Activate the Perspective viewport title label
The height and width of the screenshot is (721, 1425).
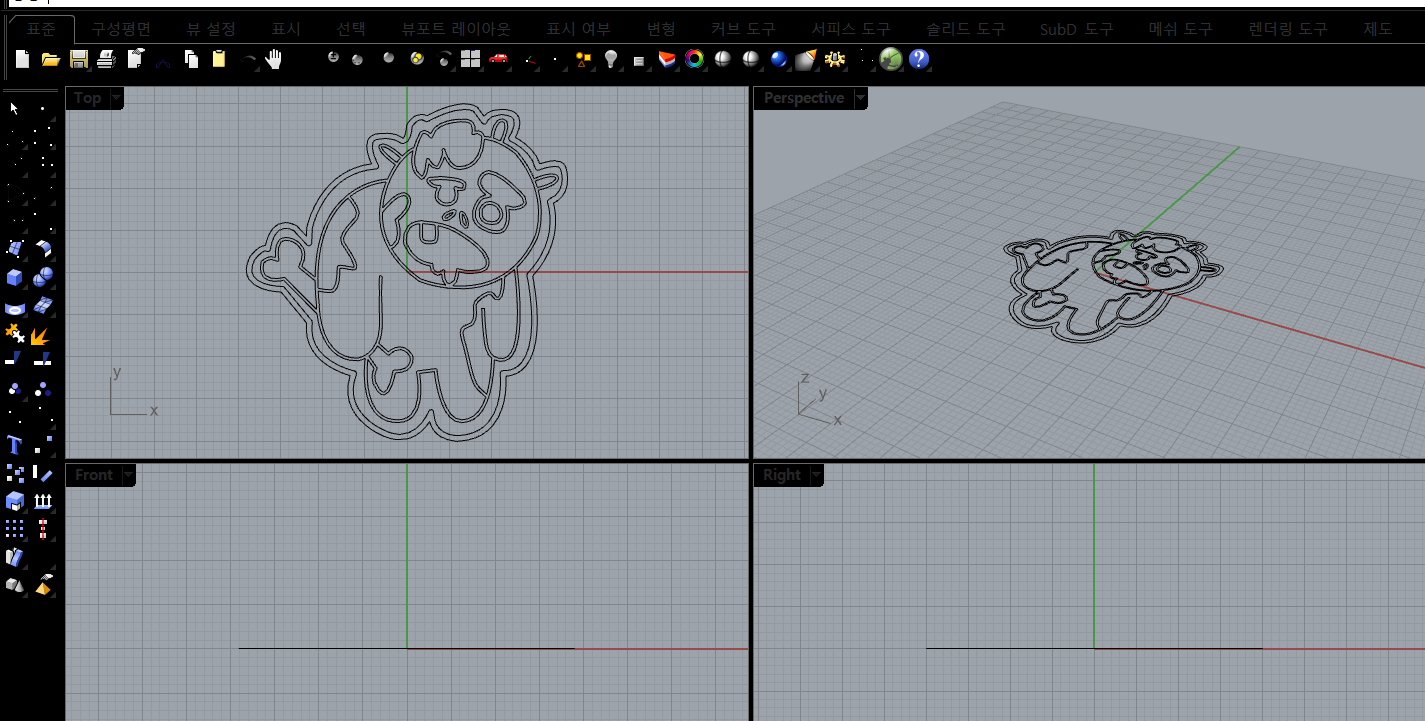[803, 98]
